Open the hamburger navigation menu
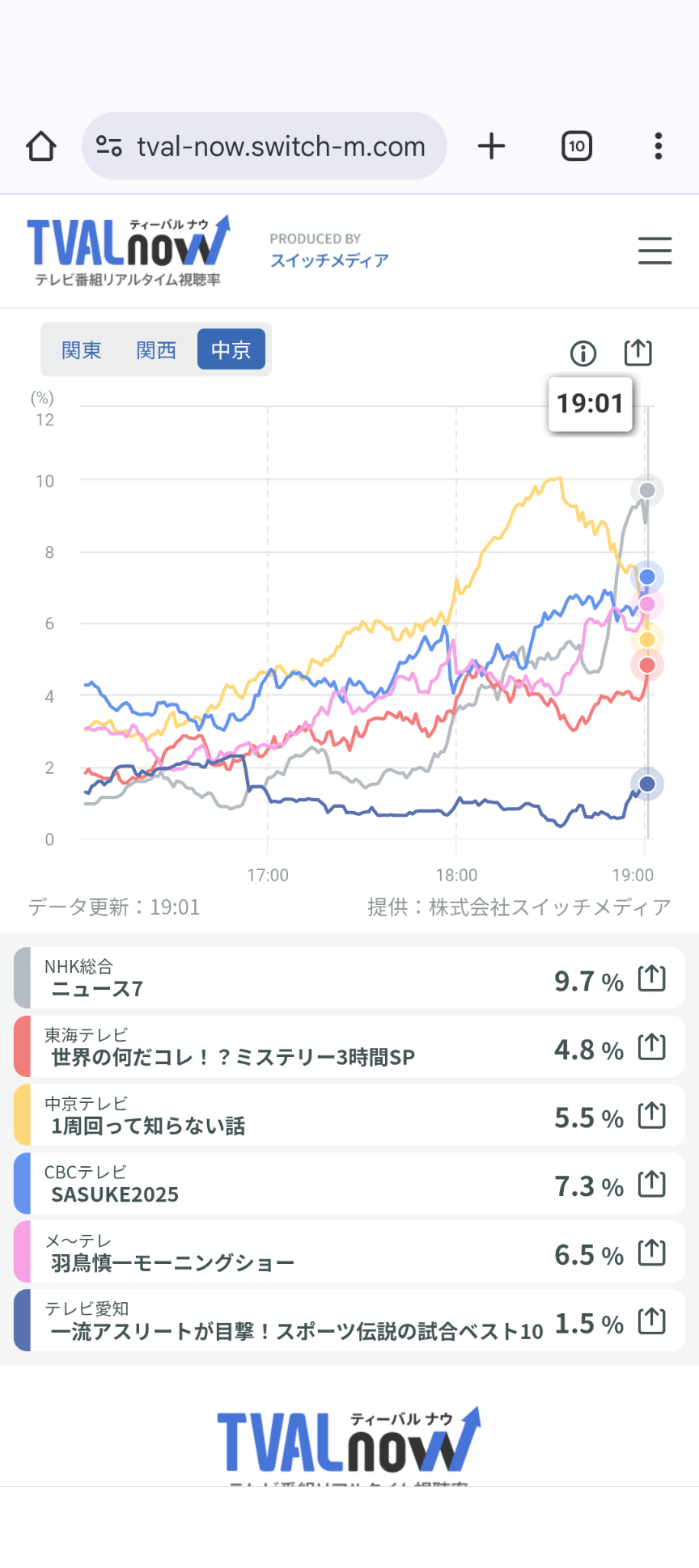Image resolution: width=699 pixels, height=1568 pixels. click(x=655, y=251)
